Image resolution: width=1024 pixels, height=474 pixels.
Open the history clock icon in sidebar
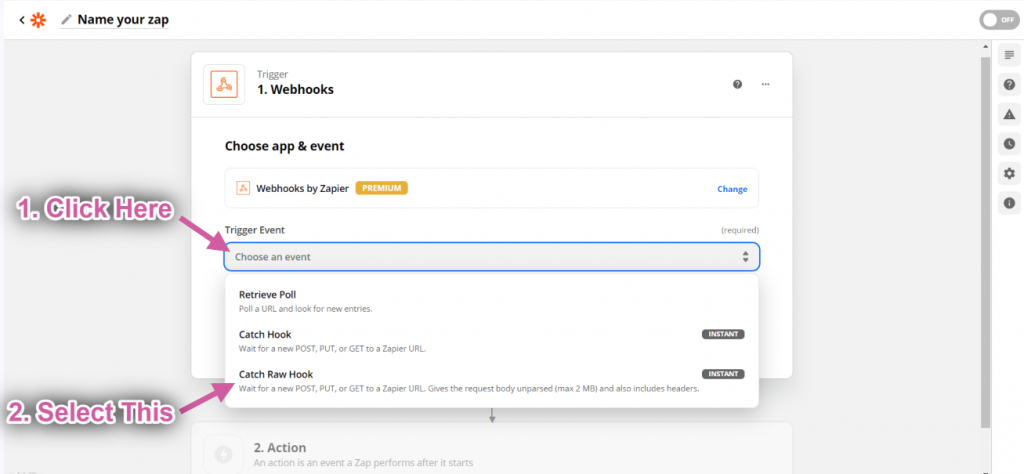[x=1009, y=144]
